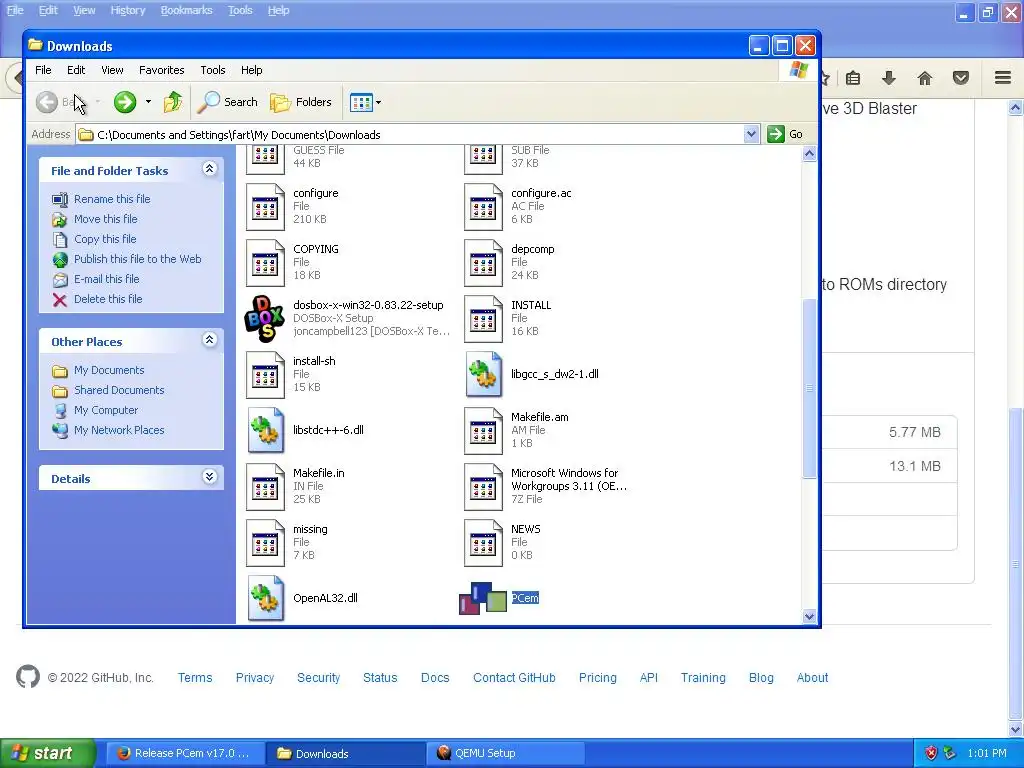Click Firefox bookmarks list icon
Viewport: 1024px width, 768px height.
[853, 78]
